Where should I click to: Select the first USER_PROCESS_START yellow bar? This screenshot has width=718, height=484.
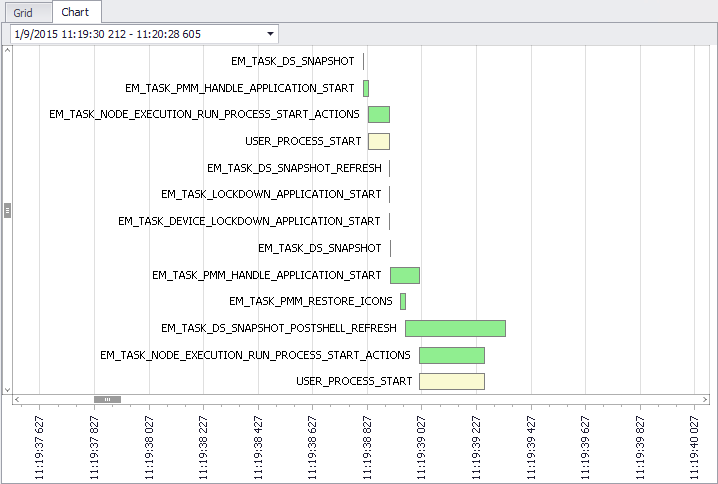pyautogui.click(x=379, y=141)
